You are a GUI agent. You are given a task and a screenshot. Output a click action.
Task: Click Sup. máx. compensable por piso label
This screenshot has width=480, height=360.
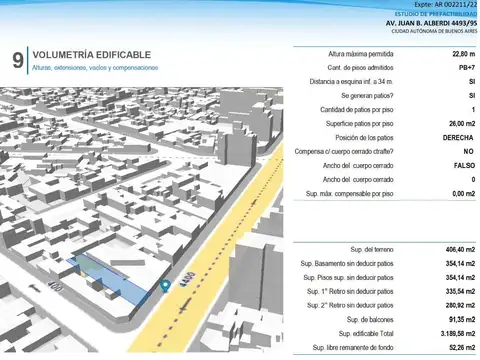tap(350, 194)
